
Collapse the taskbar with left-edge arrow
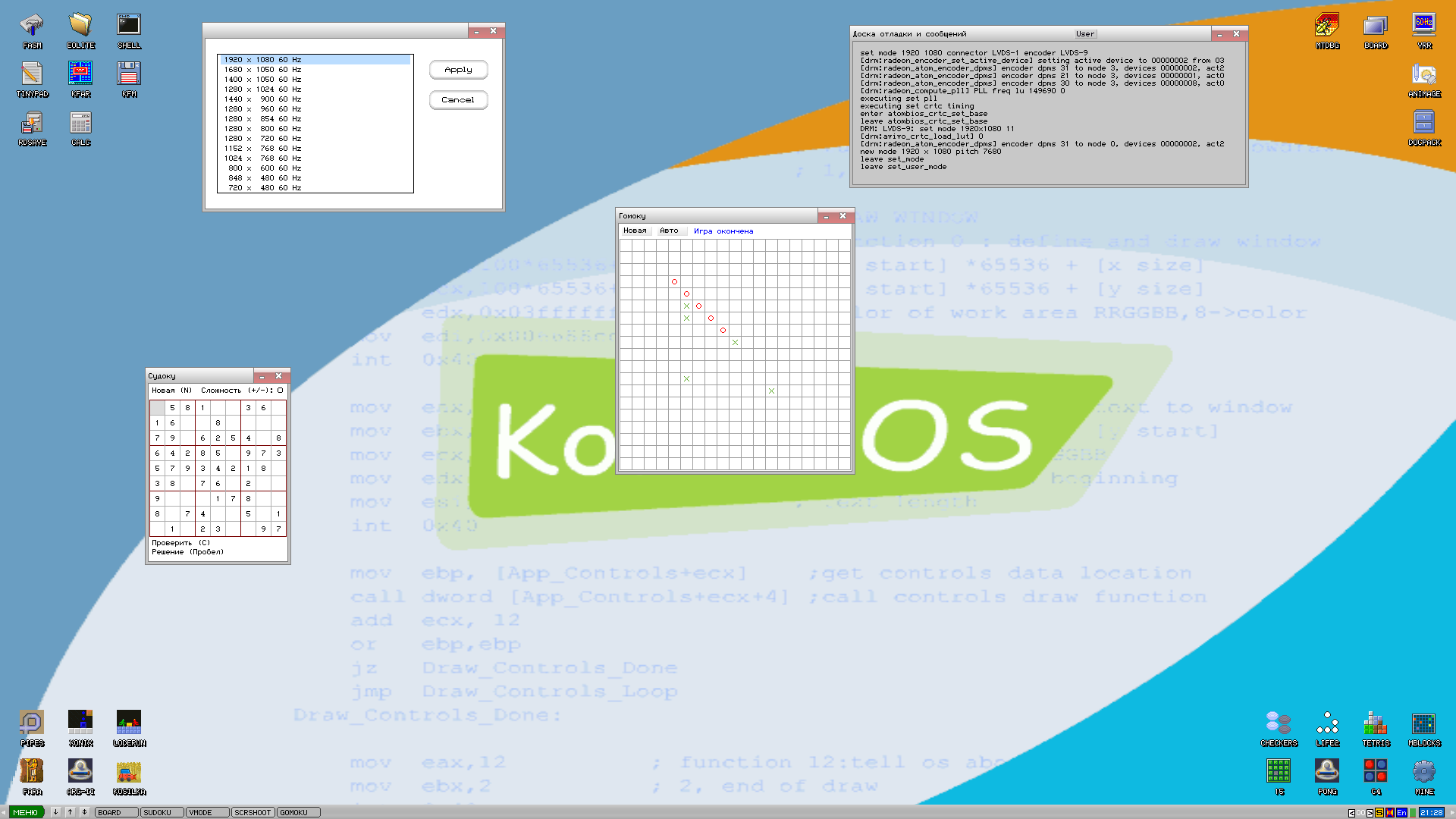tap(3, 812)
